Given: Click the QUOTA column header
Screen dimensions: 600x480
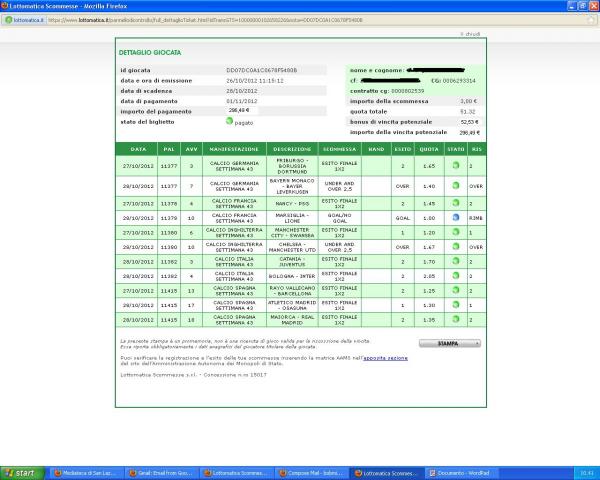Looking at the screenshot, I should pos(429,148).
